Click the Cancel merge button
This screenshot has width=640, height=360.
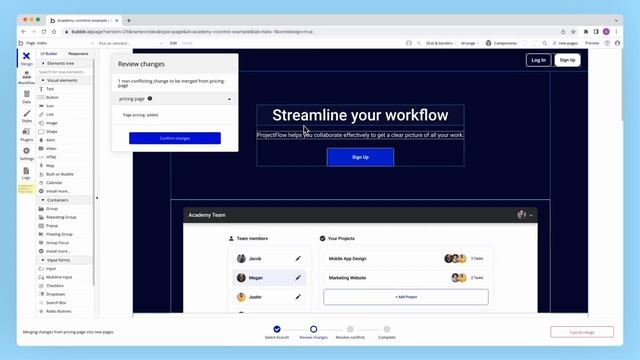(x=582, y=332)
